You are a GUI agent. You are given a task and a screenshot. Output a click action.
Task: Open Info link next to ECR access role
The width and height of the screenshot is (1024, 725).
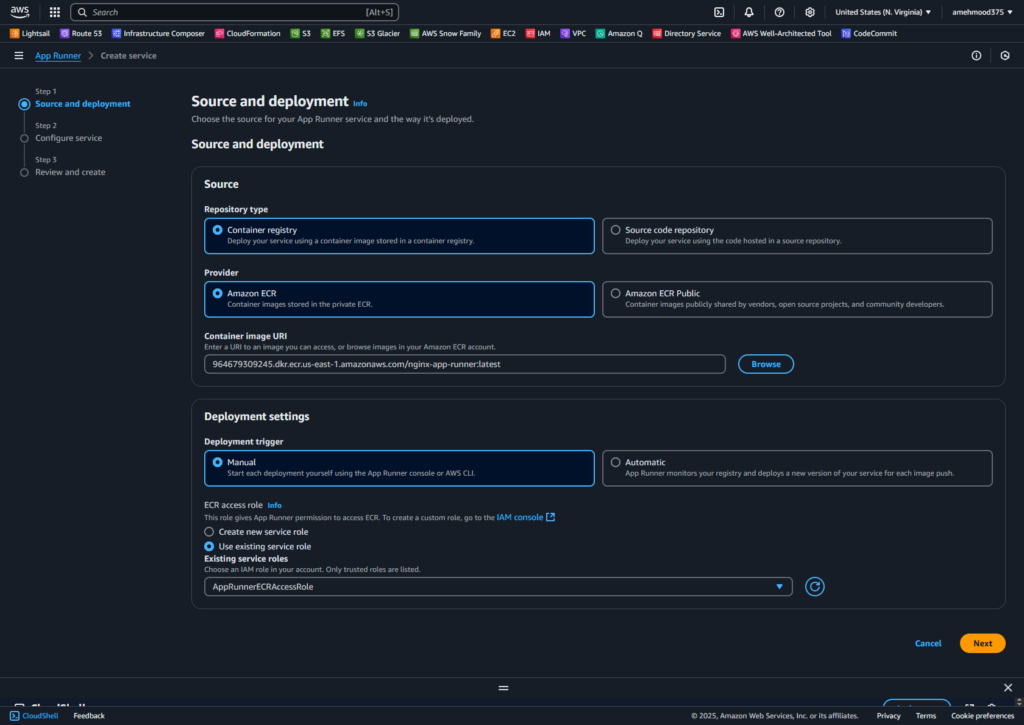pos(274,505)
